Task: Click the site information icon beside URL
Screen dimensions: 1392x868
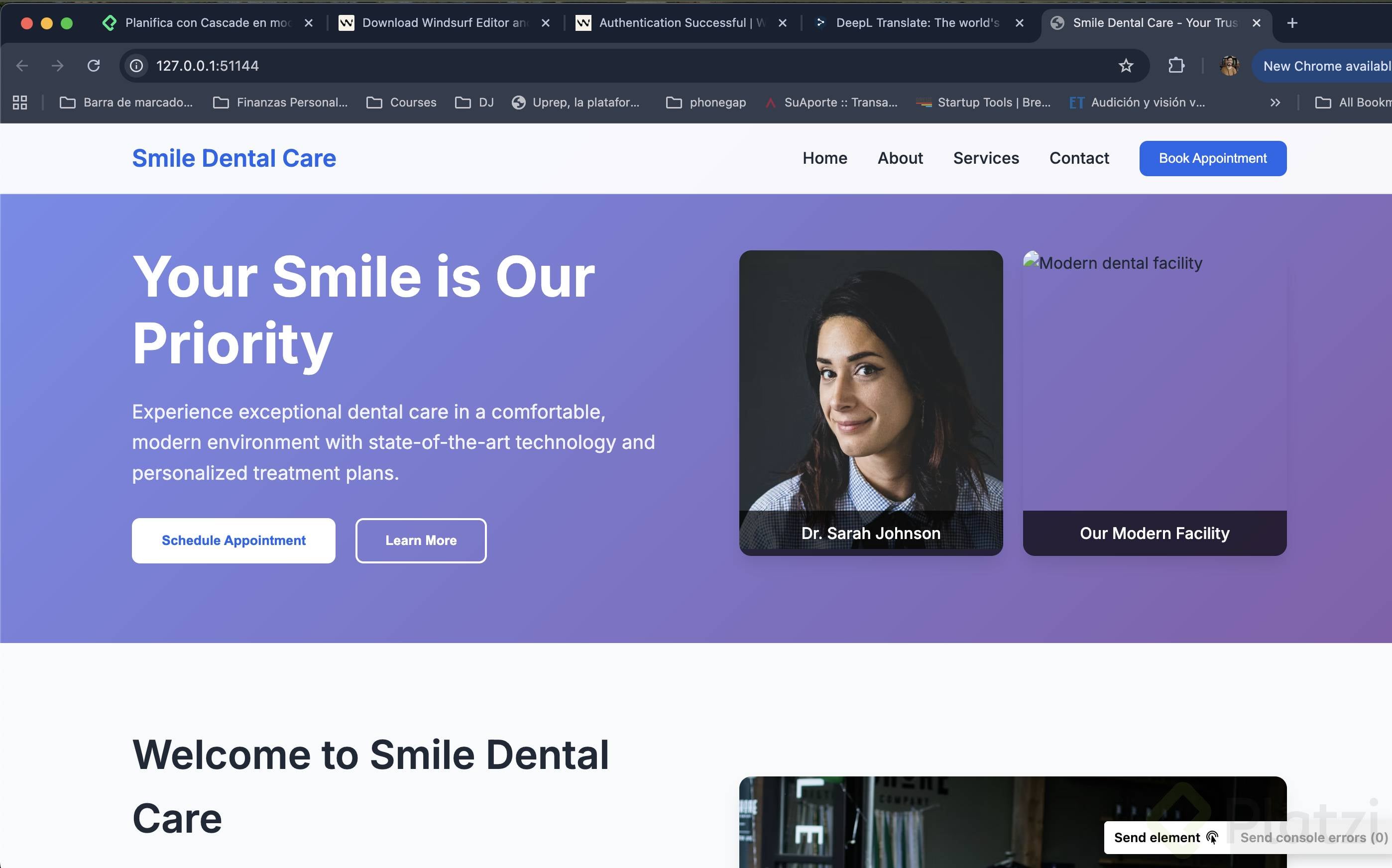Action: (136, 66)
